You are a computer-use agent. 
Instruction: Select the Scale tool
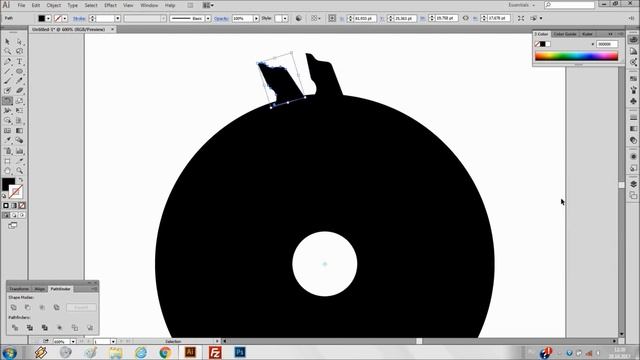click(x=19, y=100)
